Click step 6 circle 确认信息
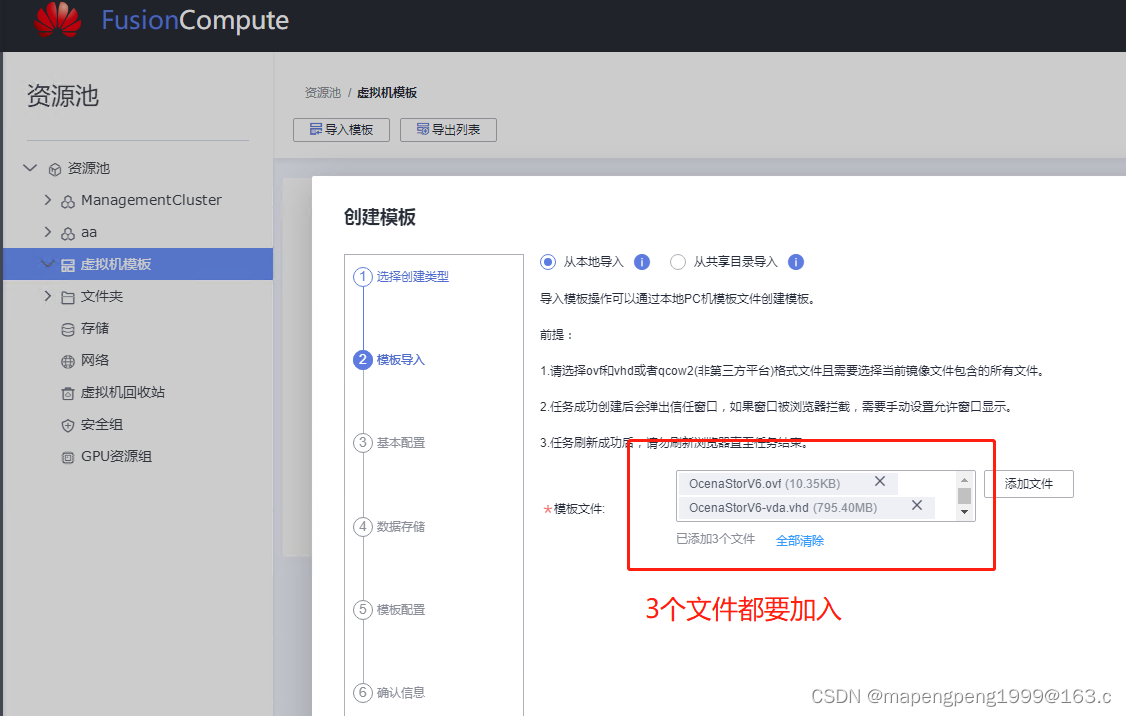The image size is (1126, 716). click(x=363, y=692)
